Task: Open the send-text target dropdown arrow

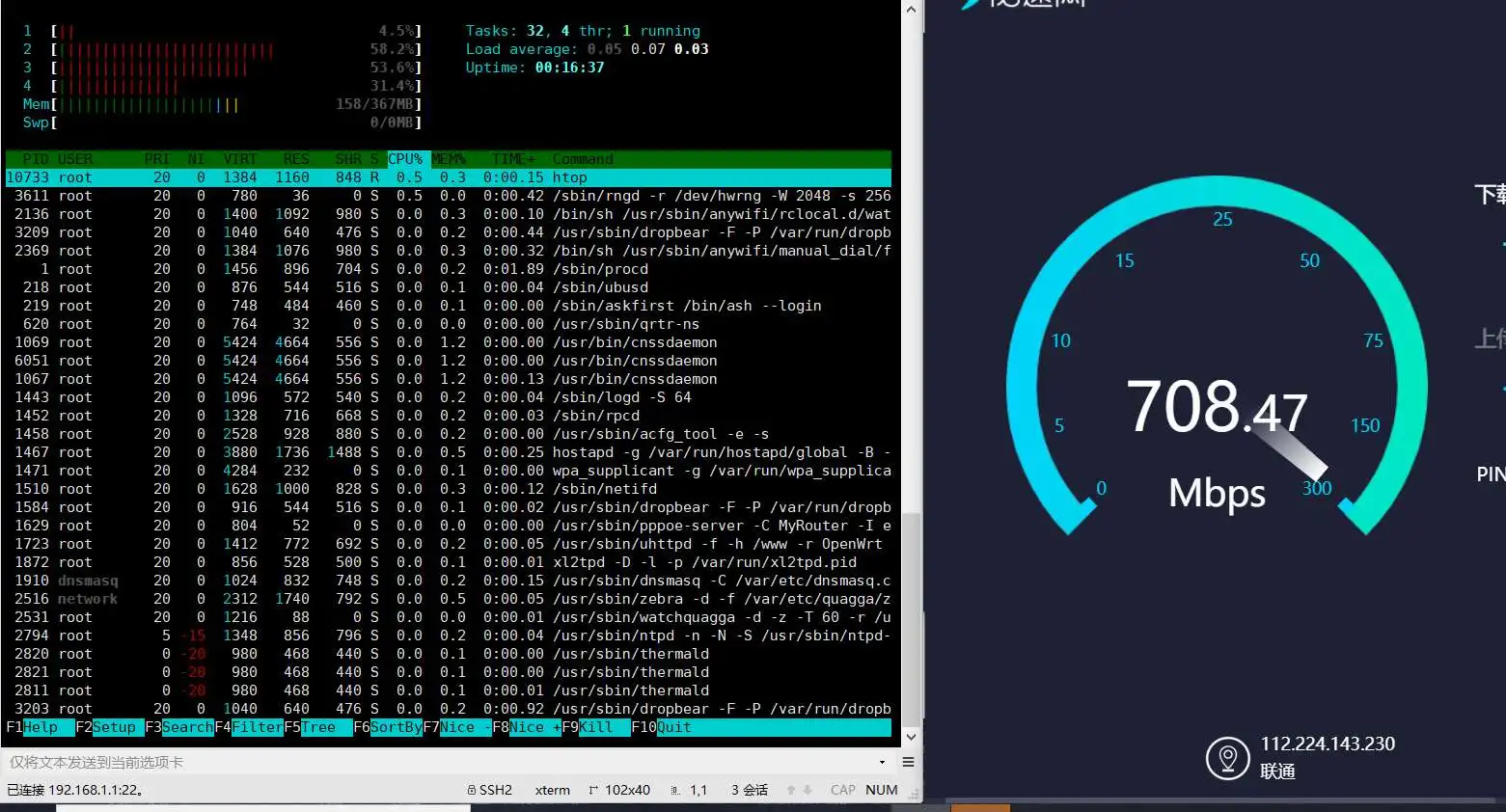Action: pyautogui.click(x=882, y=762)
